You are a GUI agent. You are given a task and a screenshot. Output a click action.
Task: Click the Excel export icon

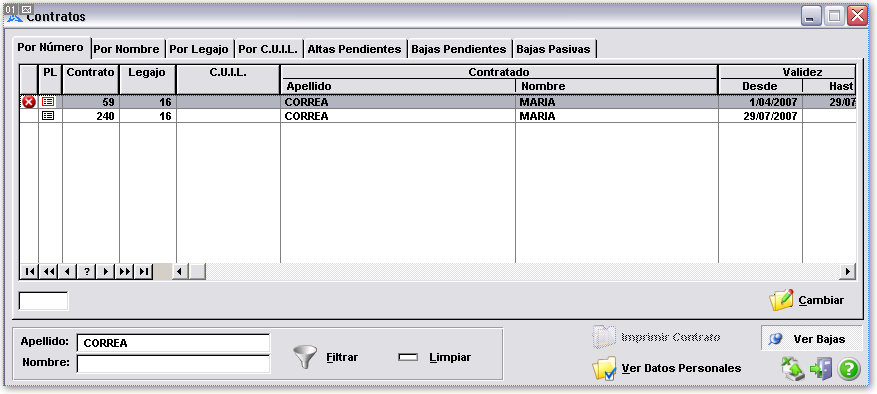tap(793, 369)
